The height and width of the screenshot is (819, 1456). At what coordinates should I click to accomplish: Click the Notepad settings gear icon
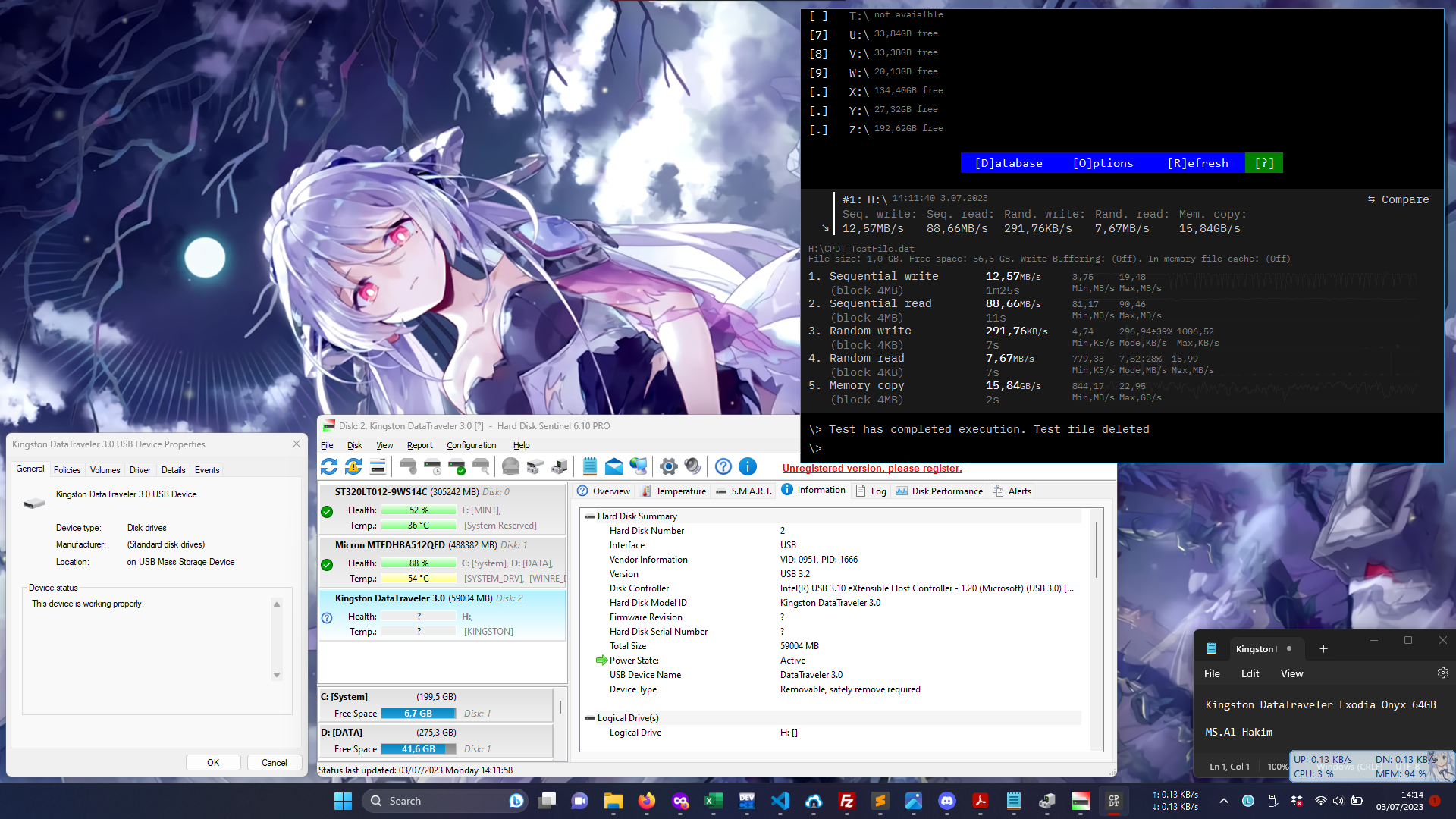click(x=1443, y=673)
